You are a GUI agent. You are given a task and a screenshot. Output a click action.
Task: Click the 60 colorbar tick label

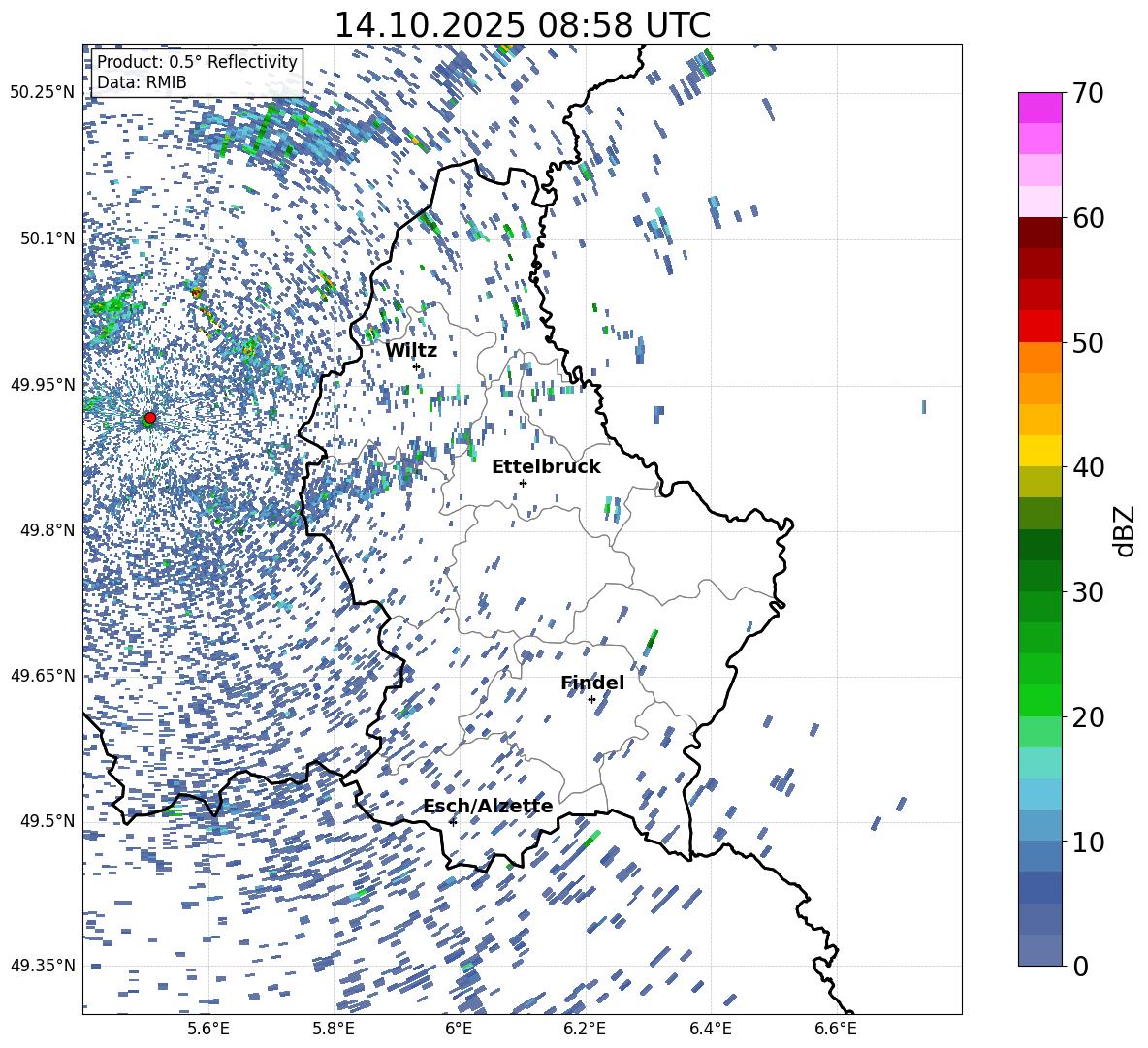[x=1089, y=218]
